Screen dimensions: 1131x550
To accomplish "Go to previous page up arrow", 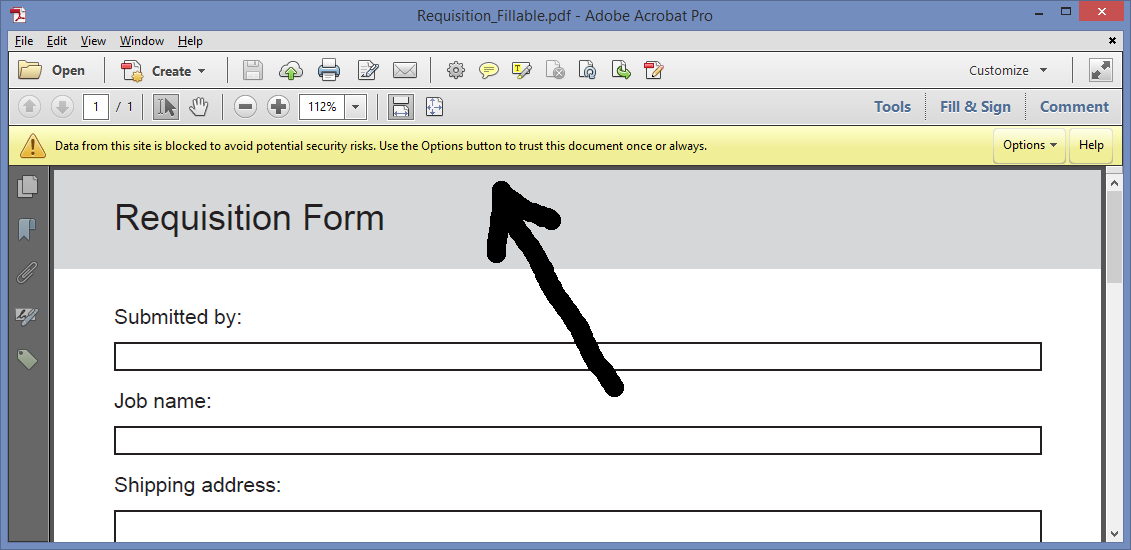I will [x=30, y=107].
